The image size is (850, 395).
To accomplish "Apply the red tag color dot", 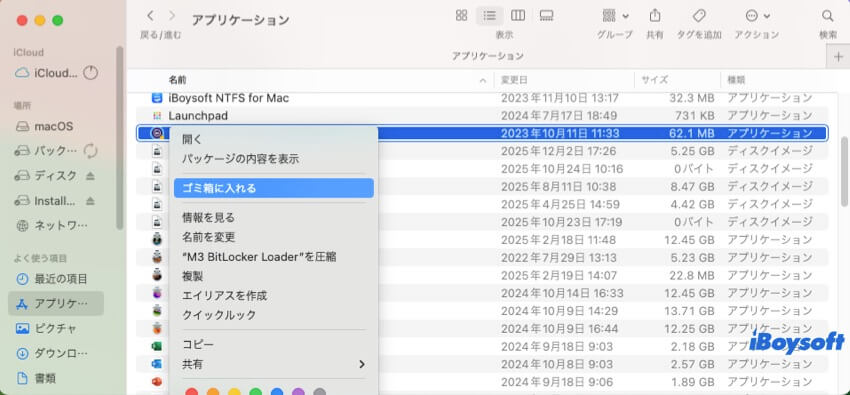I will (191, 393).
